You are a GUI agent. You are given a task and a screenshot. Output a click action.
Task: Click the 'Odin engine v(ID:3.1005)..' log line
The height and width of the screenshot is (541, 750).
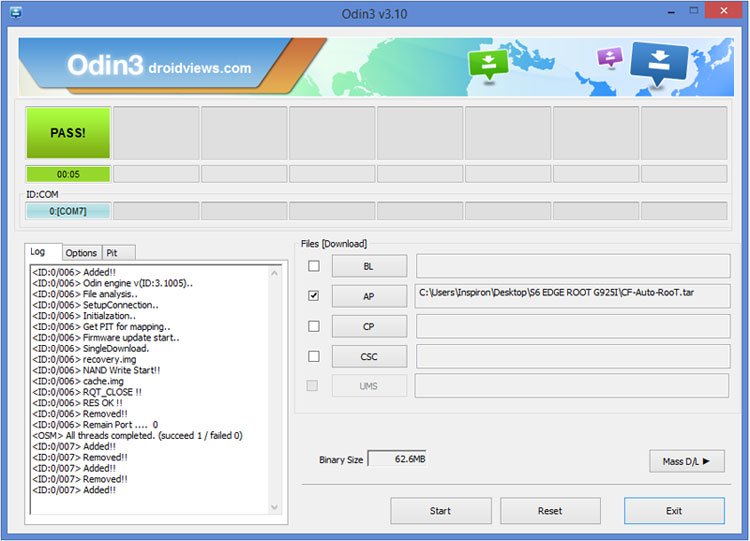112,283
